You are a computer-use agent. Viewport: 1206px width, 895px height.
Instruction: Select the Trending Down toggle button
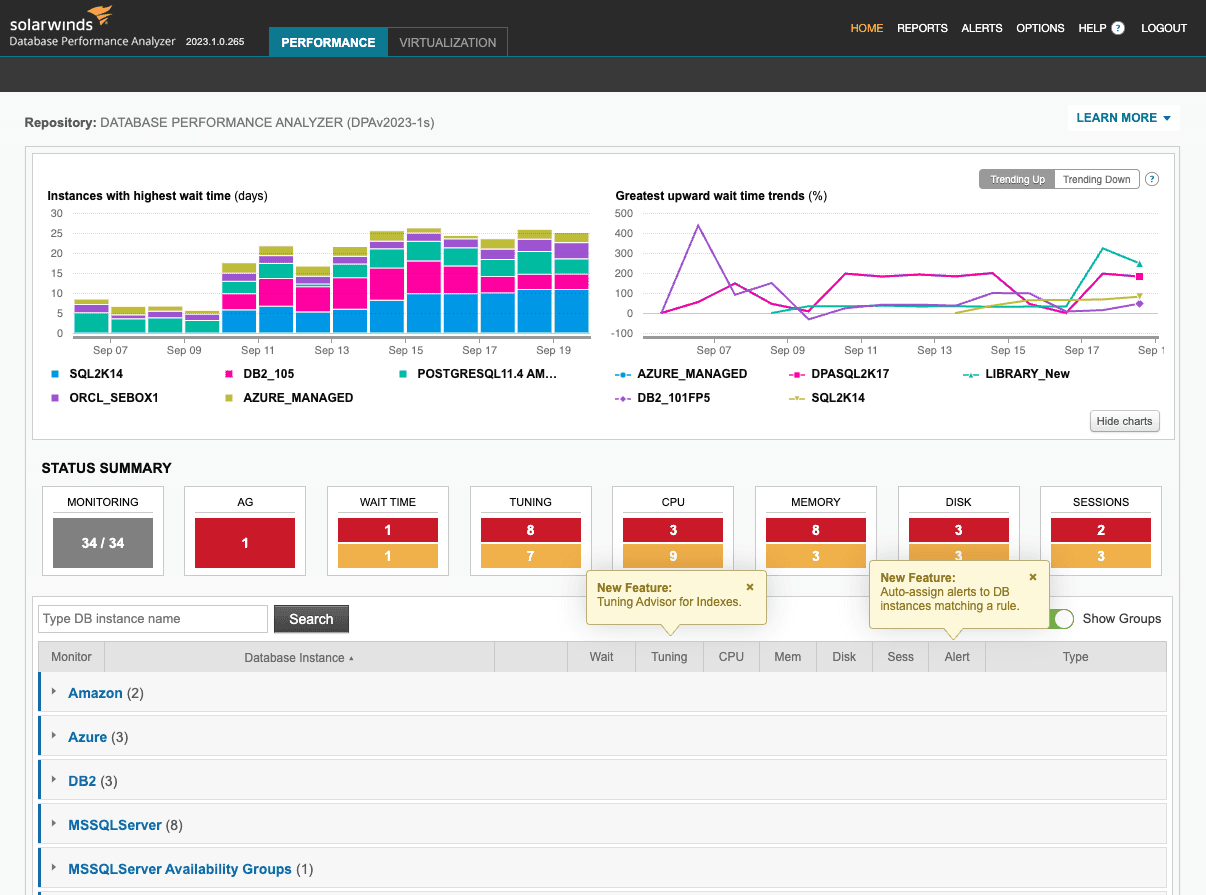click(x=1096, y=180)
